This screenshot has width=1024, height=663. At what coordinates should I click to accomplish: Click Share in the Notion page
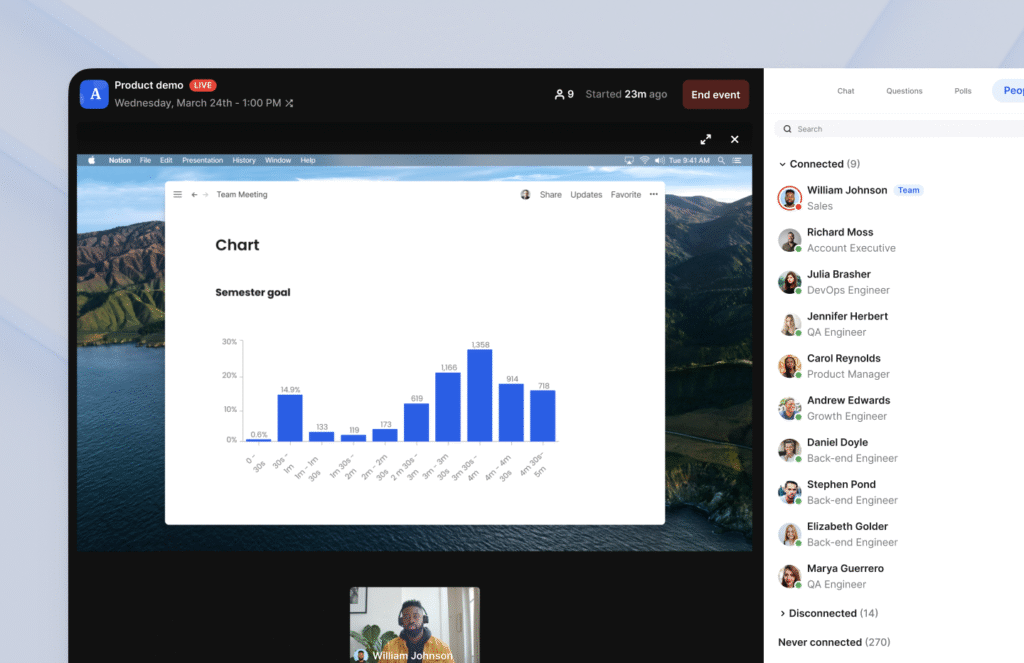point(551,195)
